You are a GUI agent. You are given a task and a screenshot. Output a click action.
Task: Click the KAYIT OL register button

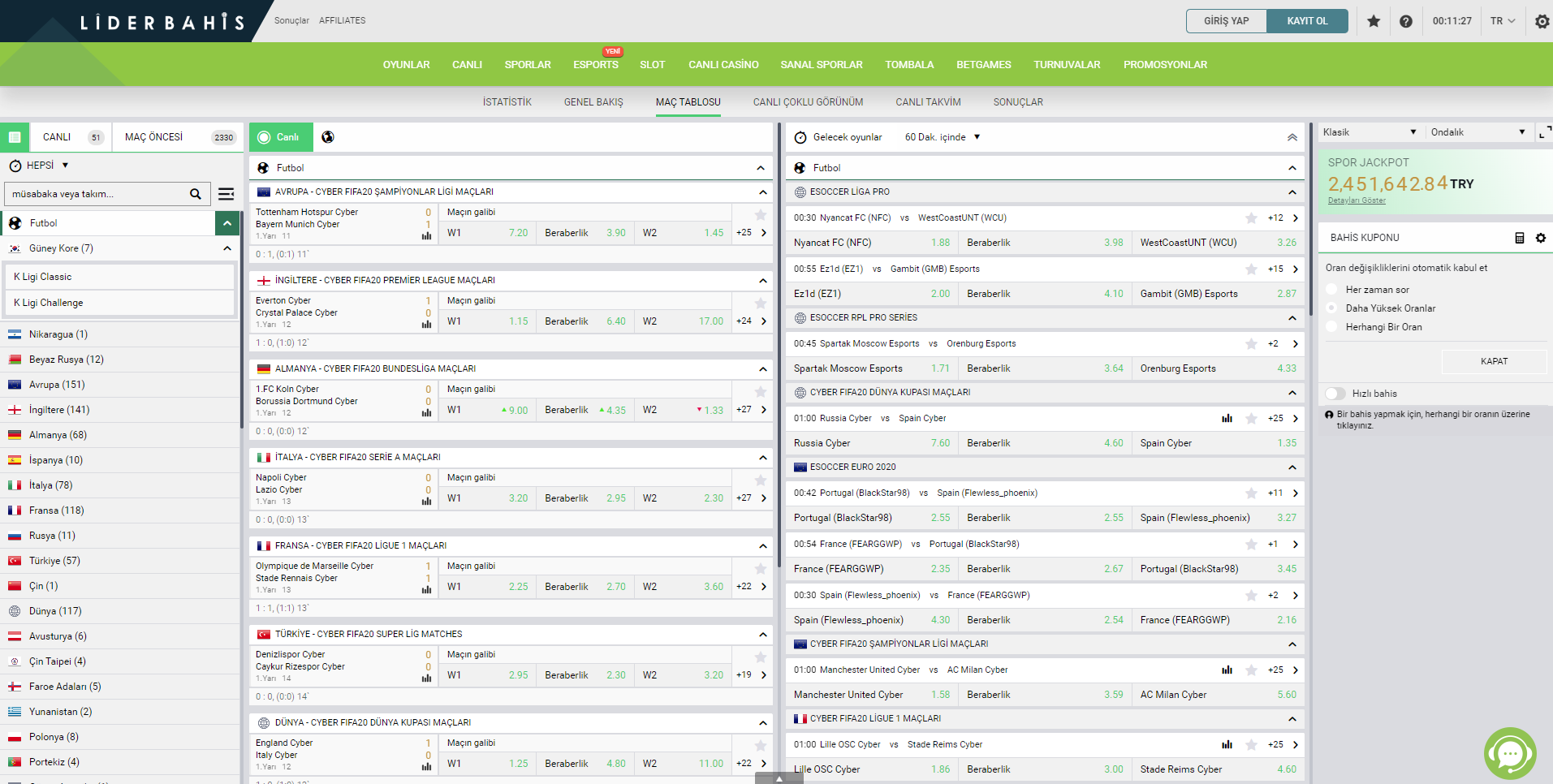coord(1308,21)
